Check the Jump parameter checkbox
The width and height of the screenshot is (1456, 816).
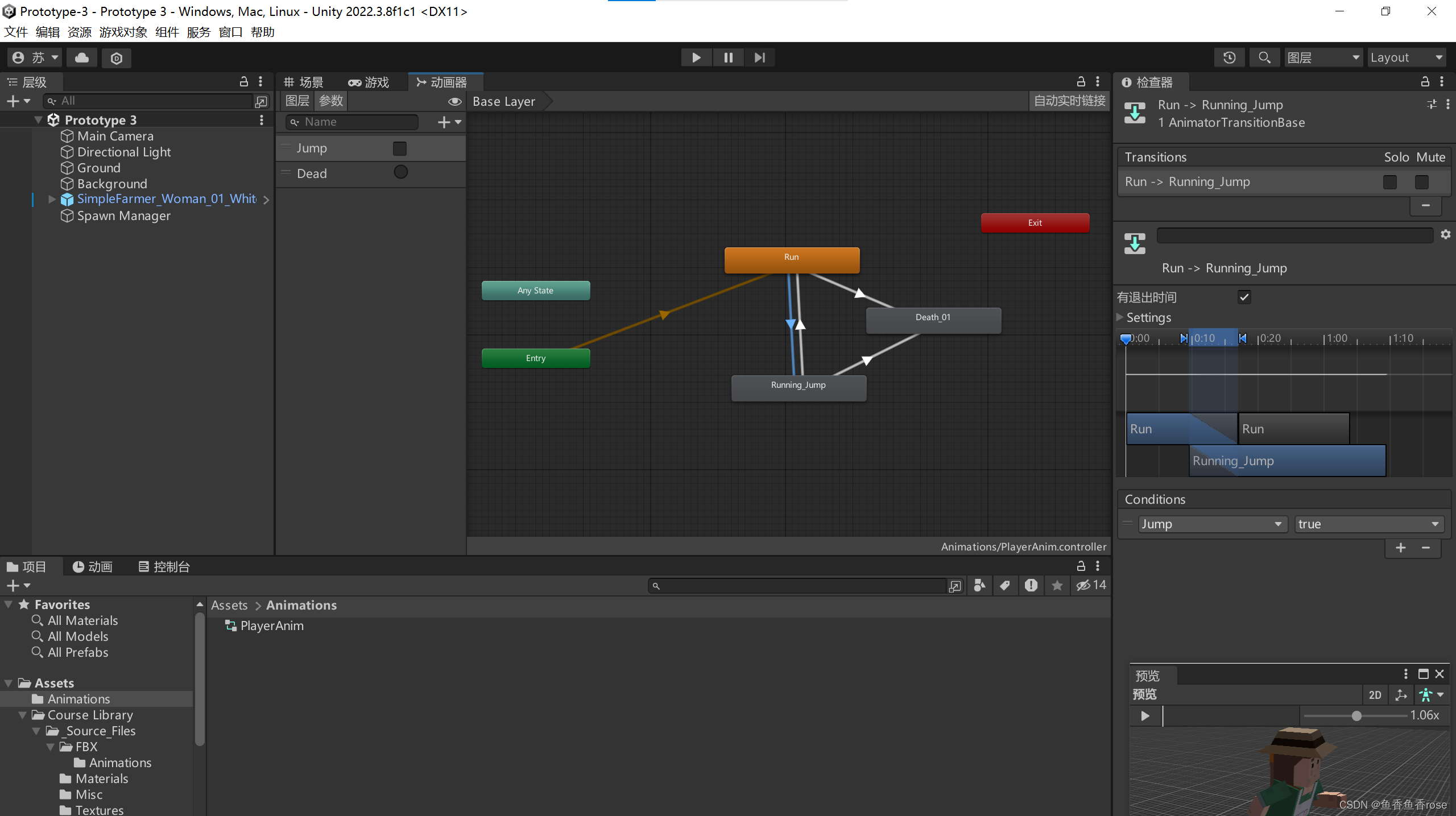(x=400, y=148)
